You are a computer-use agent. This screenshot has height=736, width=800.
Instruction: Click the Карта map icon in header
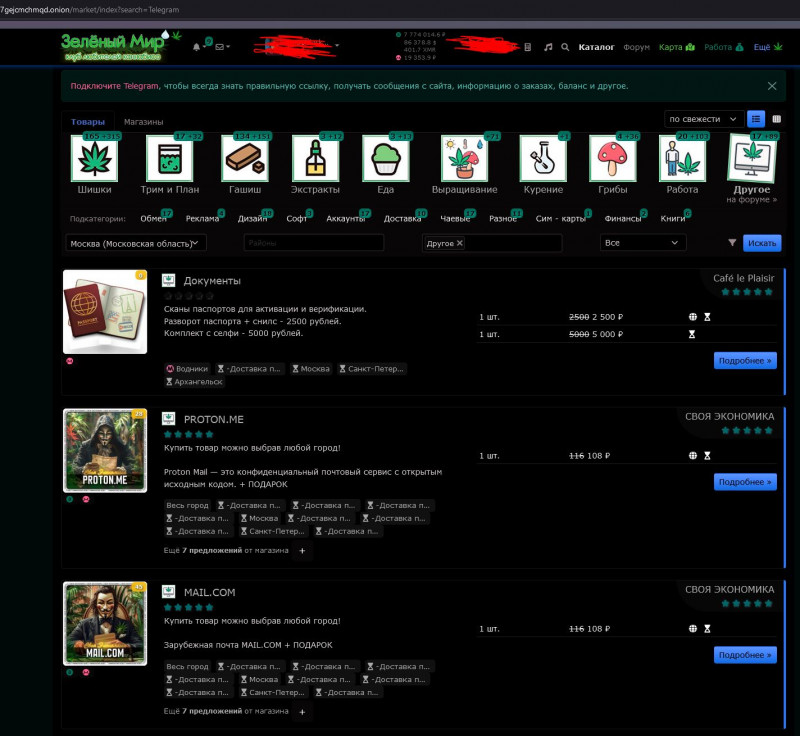(676, 47)
